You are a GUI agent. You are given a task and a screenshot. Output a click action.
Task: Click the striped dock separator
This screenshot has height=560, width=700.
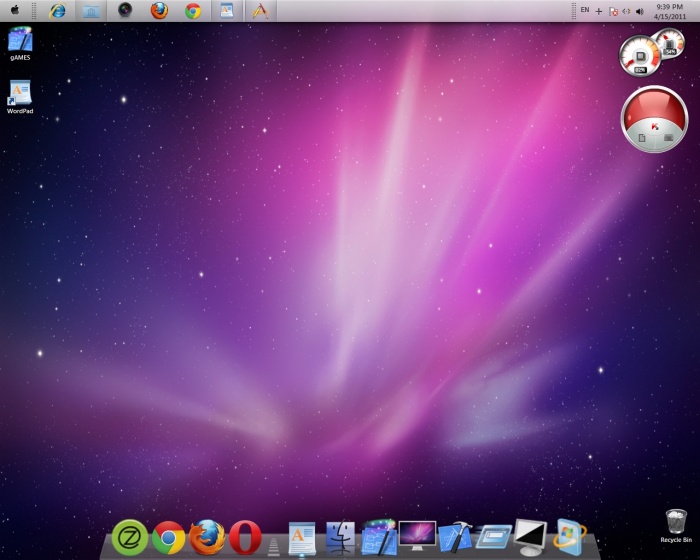[x=273, y=547]
